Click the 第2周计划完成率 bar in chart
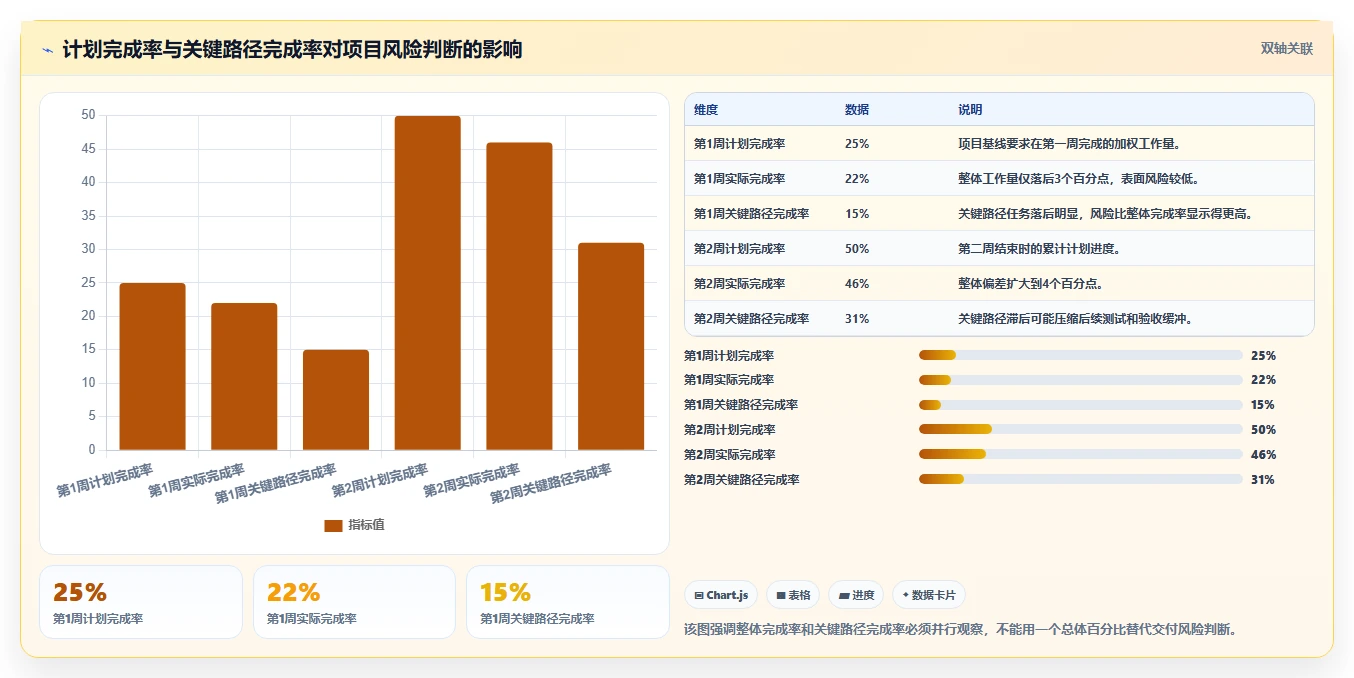This screenshot has width=1354, height=678. tap(427, 283)
